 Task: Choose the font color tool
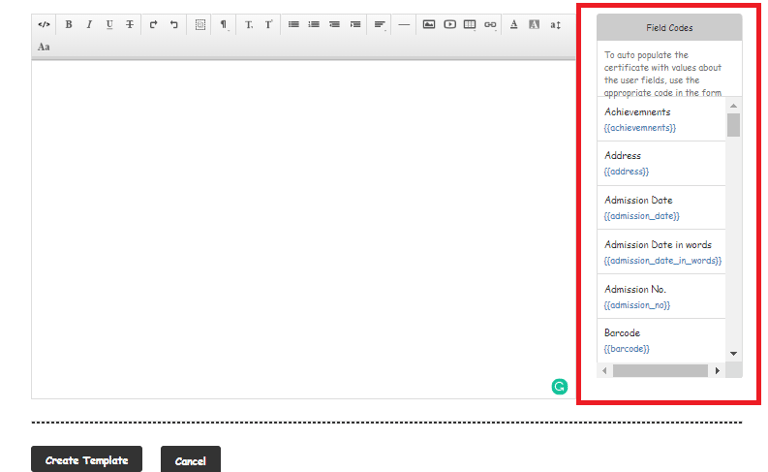514,24
